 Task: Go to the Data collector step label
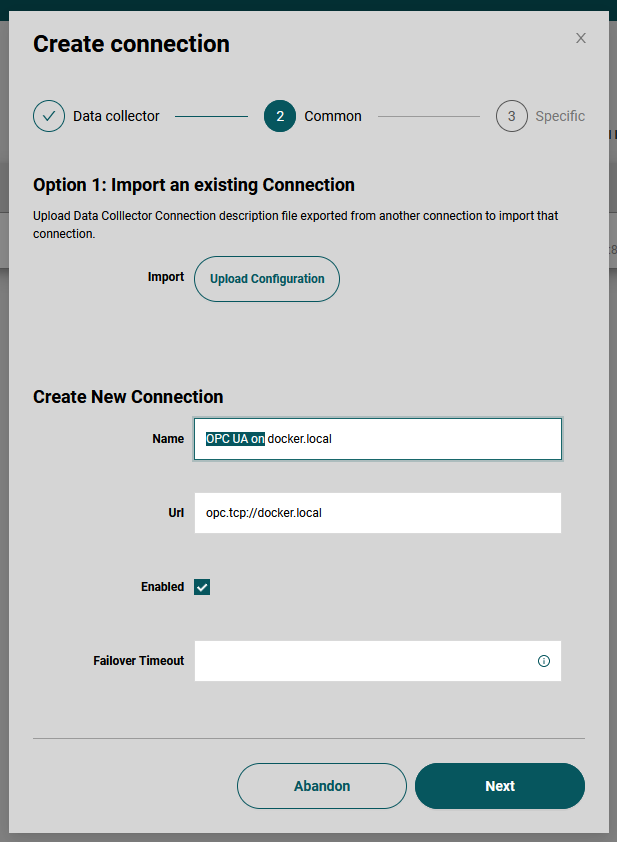point(116,116)
